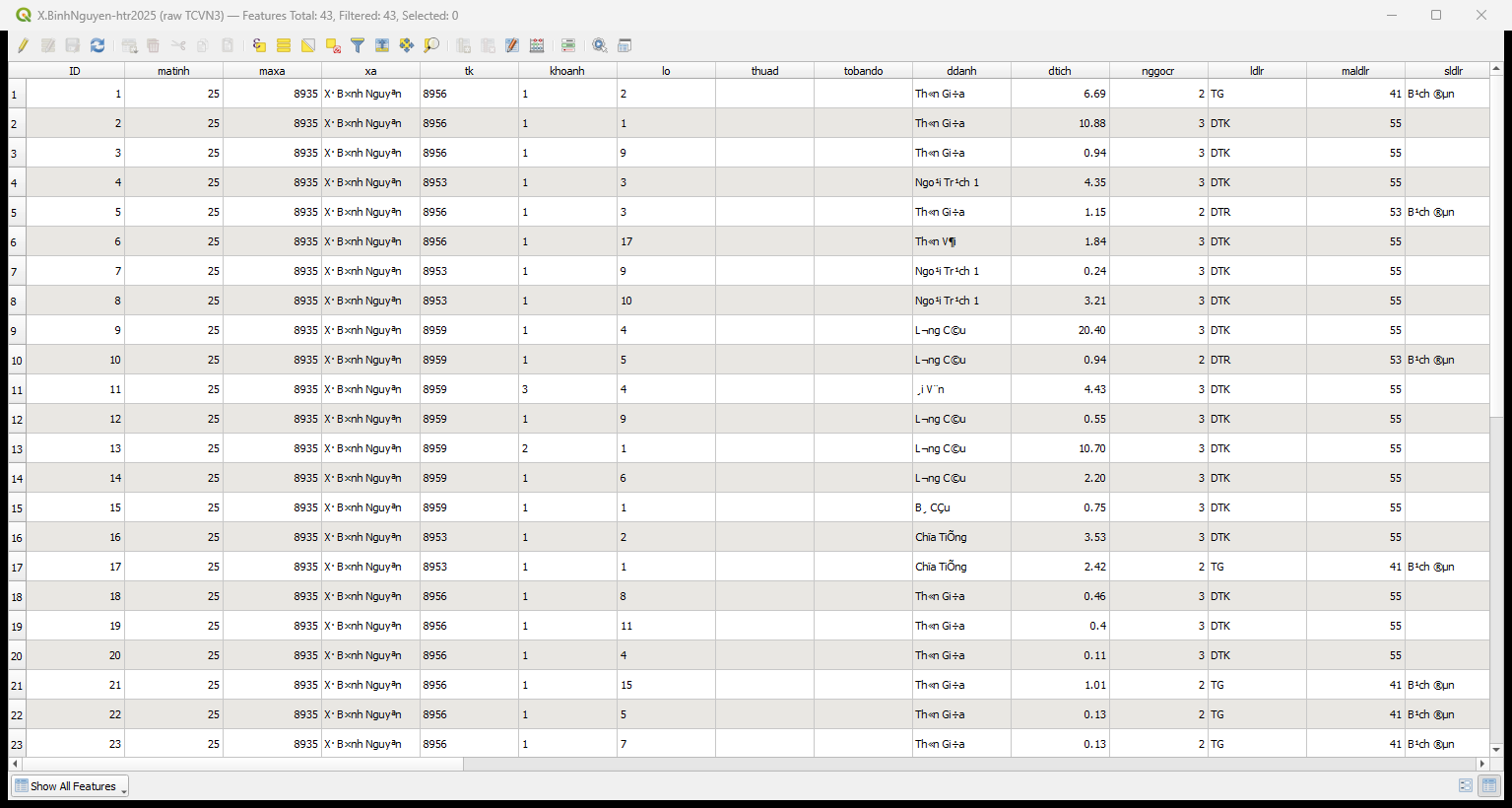Switch to table view

tap(1489, 785)
